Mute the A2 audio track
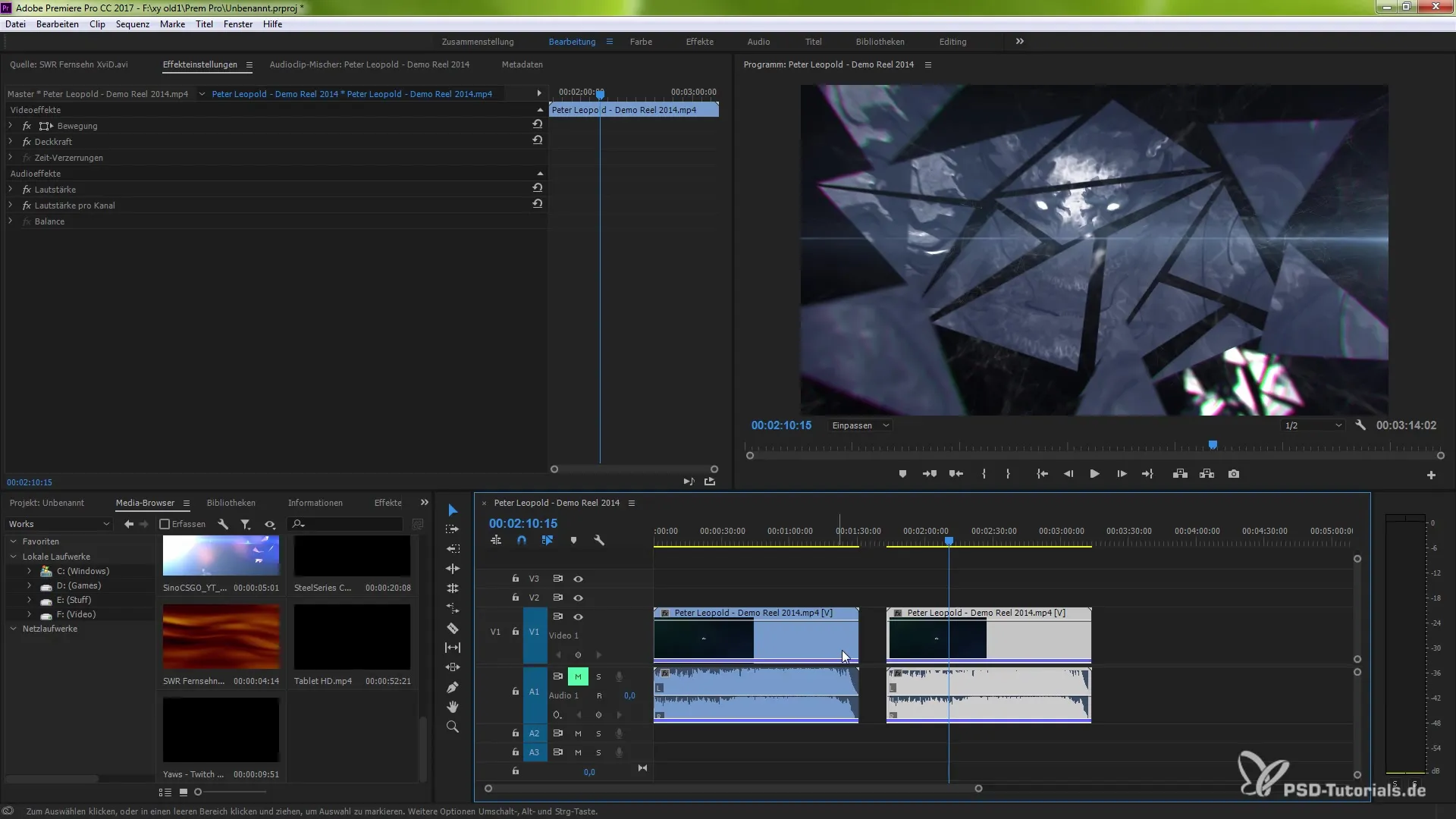 click(x=578, y=733)
